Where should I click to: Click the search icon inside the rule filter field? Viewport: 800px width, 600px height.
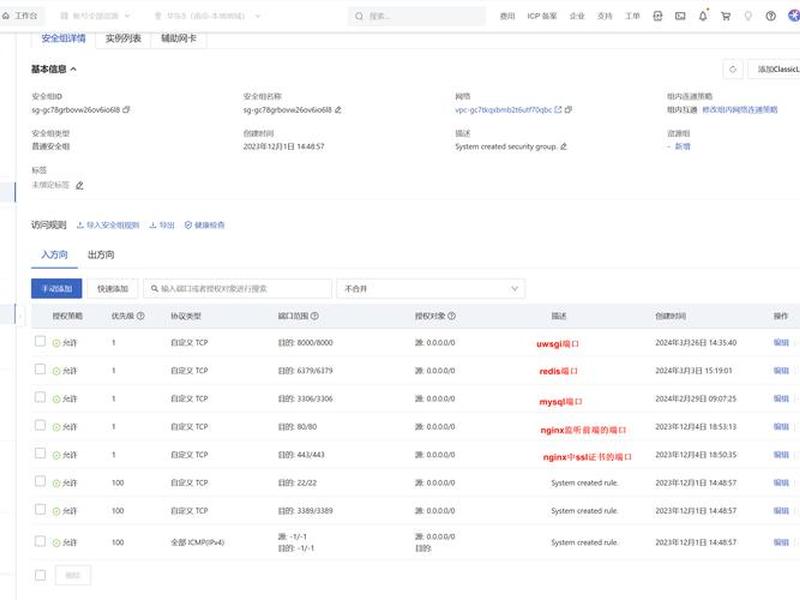tap(155, 289)
